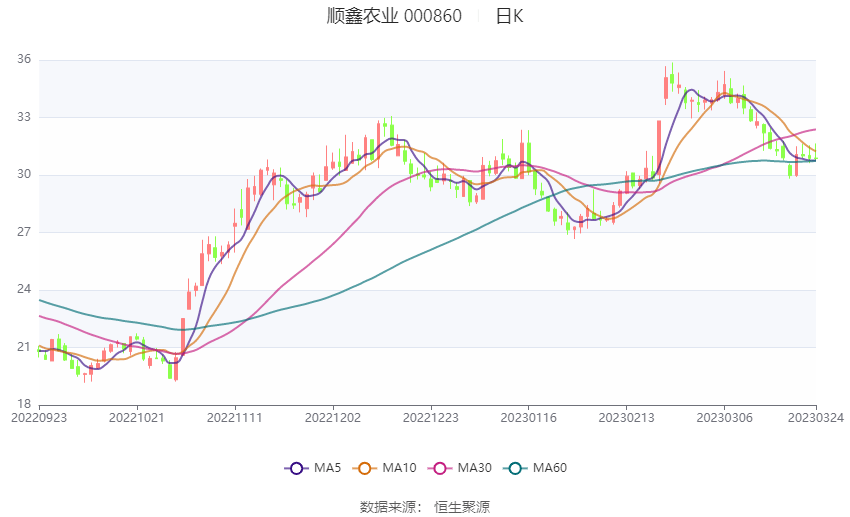Click x-axis date label 20230324
Image resolution: width=850 pixels, height=517 pixels.
[816, 418]
